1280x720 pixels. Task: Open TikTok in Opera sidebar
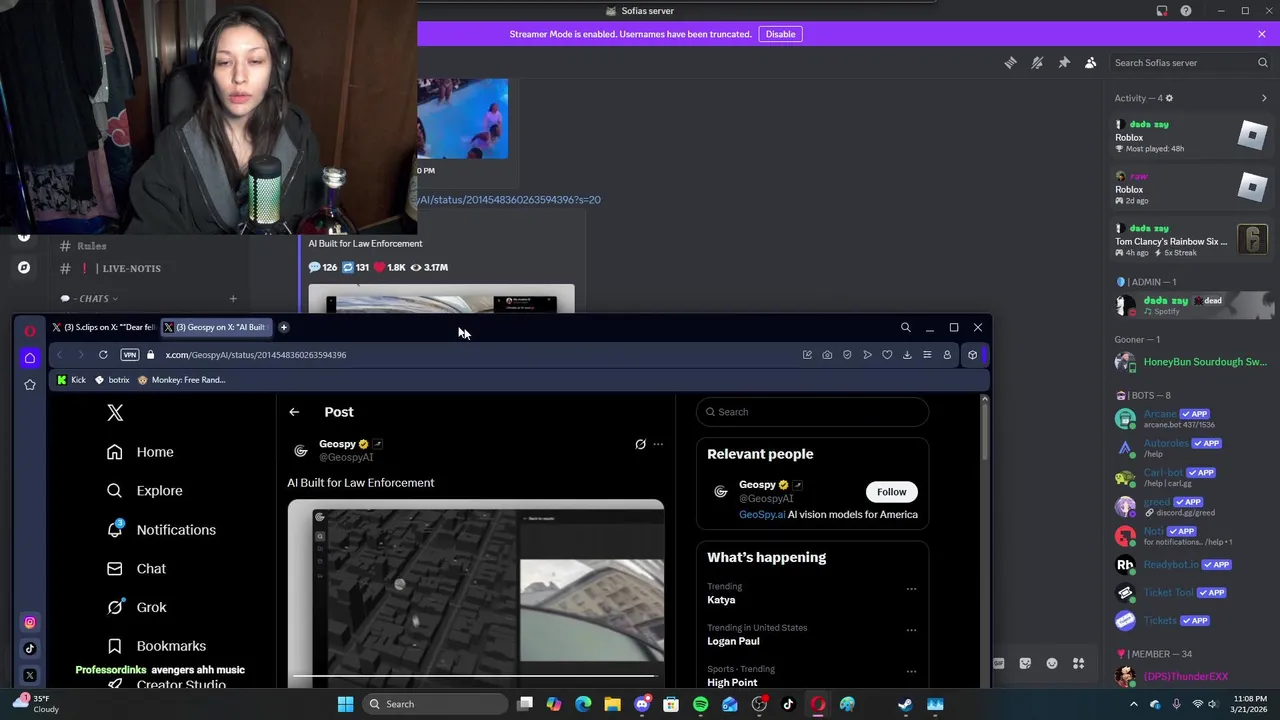click(30, 649)
